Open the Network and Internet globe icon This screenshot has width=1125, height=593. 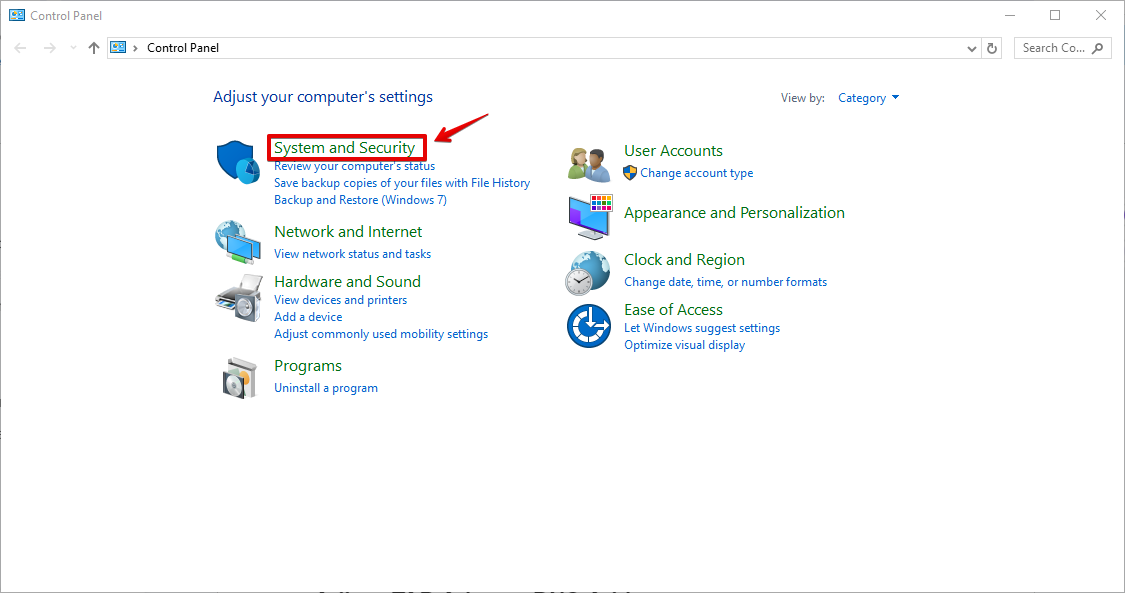click(x=237, y=241)
